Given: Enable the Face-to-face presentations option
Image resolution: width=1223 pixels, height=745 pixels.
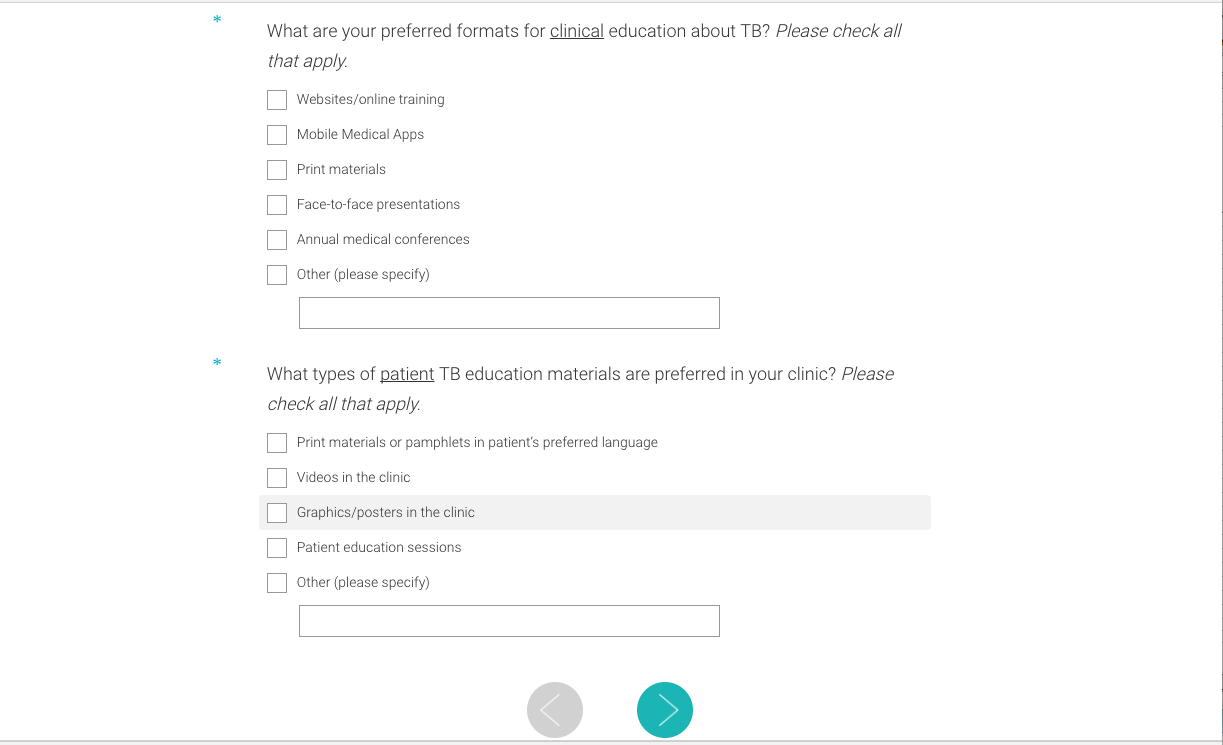Looking at the screenshot, I should coord(277,205).
